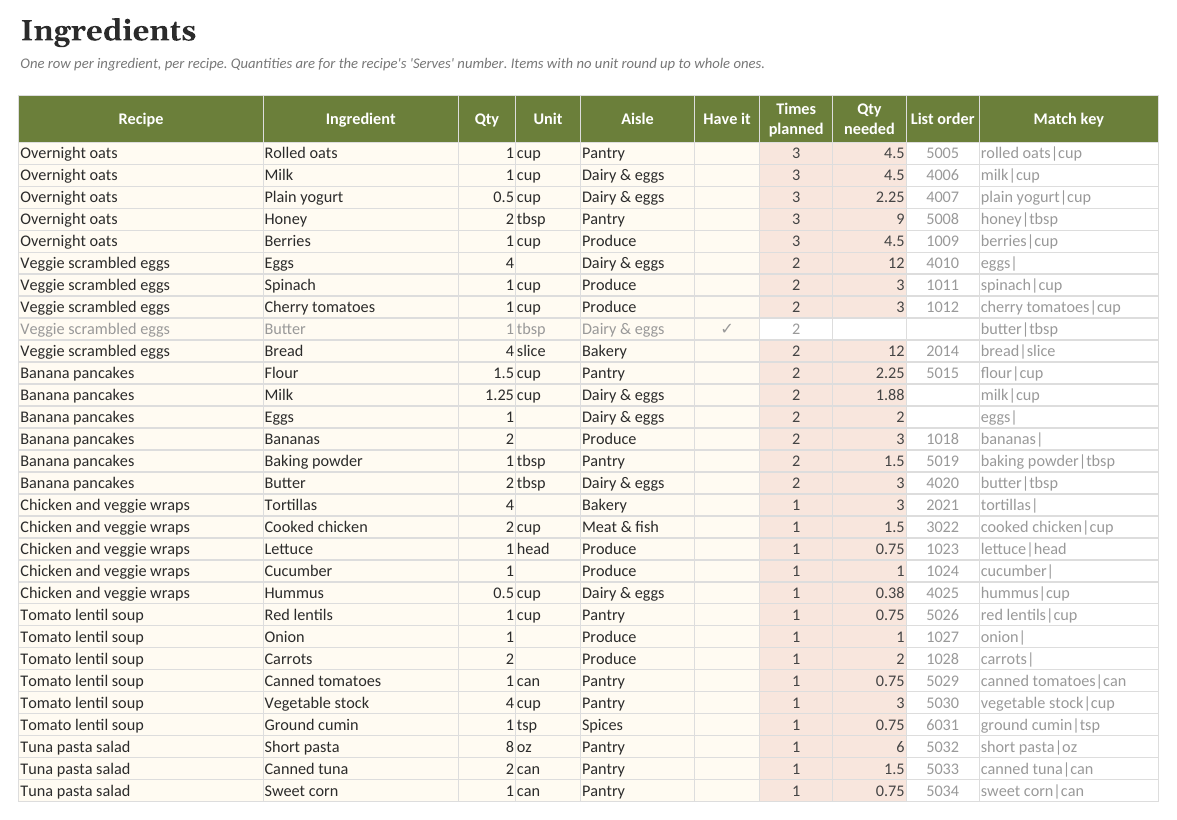Screen dimensions: 1177x820
Task: Click the Short pasta ingredient cell
Action: 360,747
